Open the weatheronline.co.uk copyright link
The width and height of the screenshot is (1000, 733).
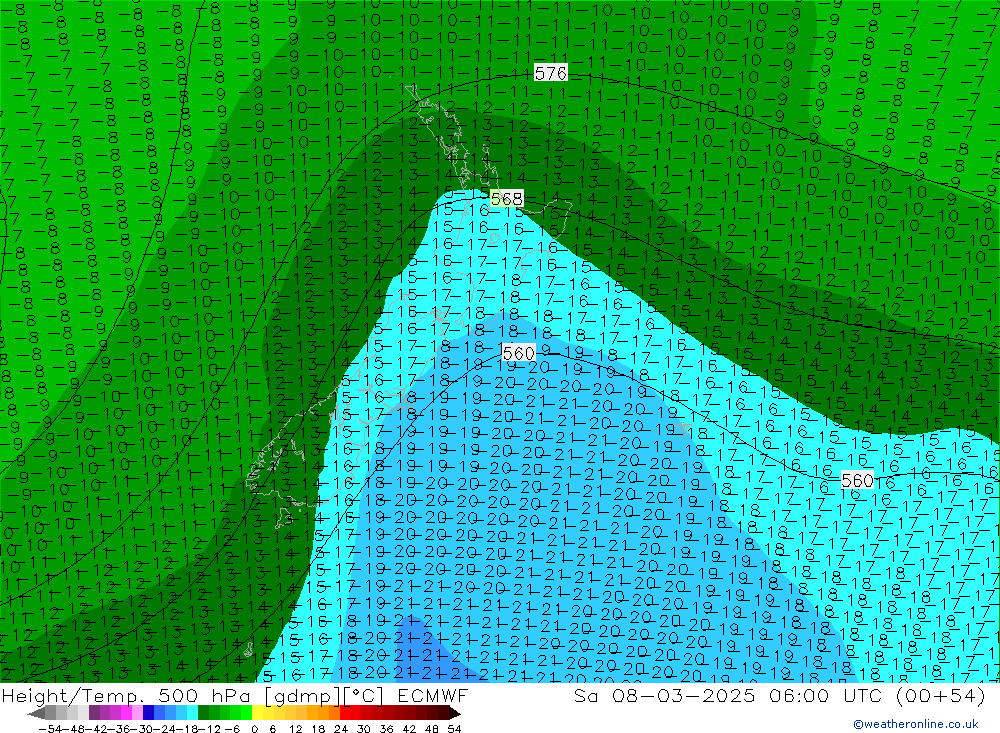[916, 724]
